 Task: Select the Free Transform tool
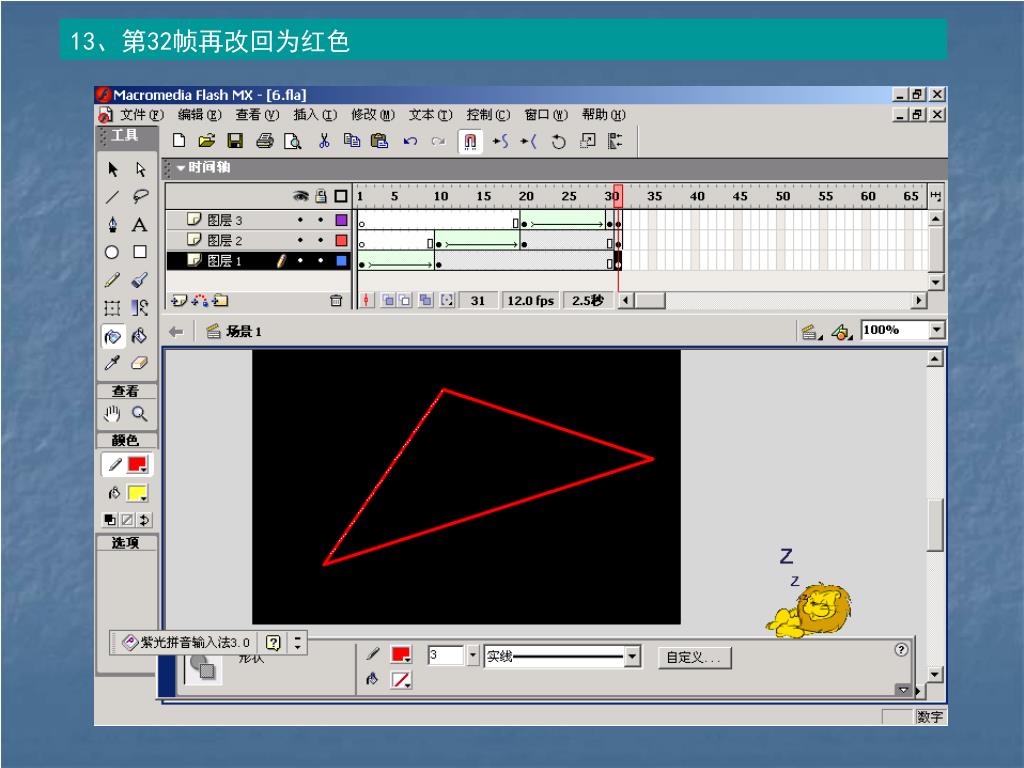[112, 308]
